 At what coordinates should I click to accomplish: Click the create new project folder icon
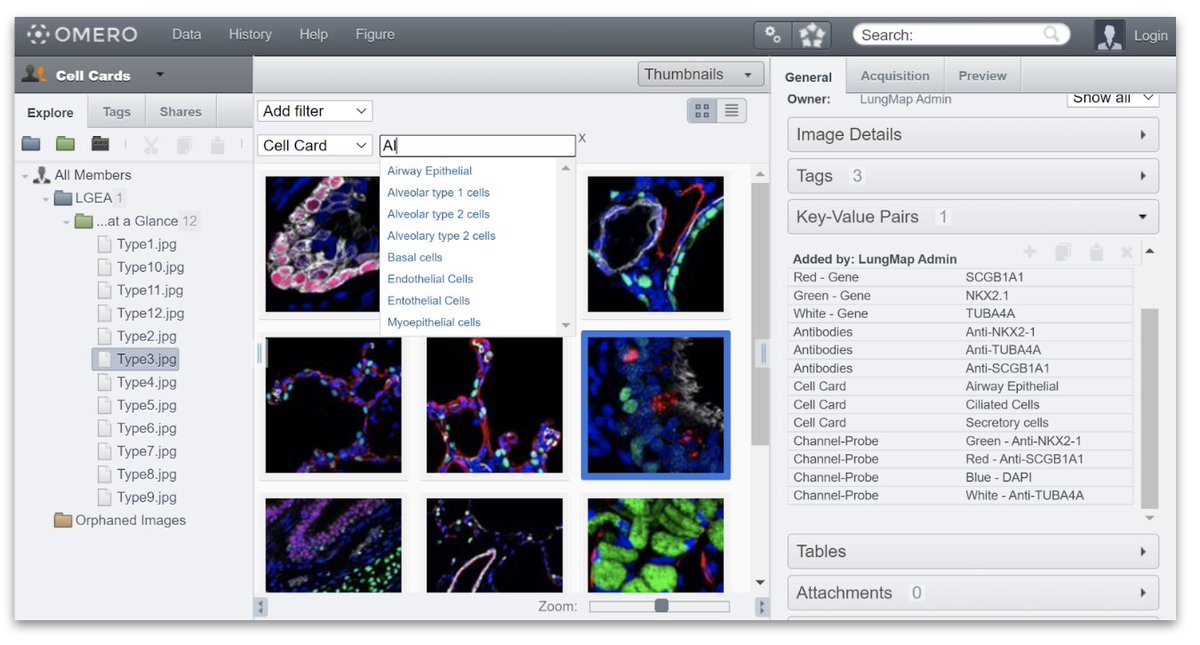coord(32,143)
